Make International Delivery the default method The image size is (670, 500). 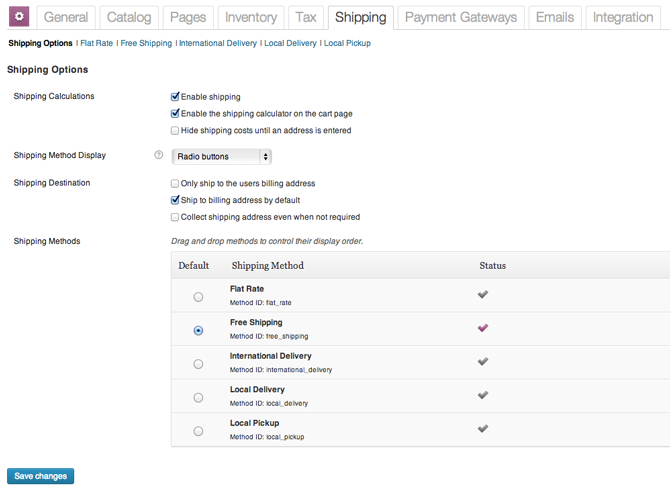pyautogui.click(x=198, y=364)
